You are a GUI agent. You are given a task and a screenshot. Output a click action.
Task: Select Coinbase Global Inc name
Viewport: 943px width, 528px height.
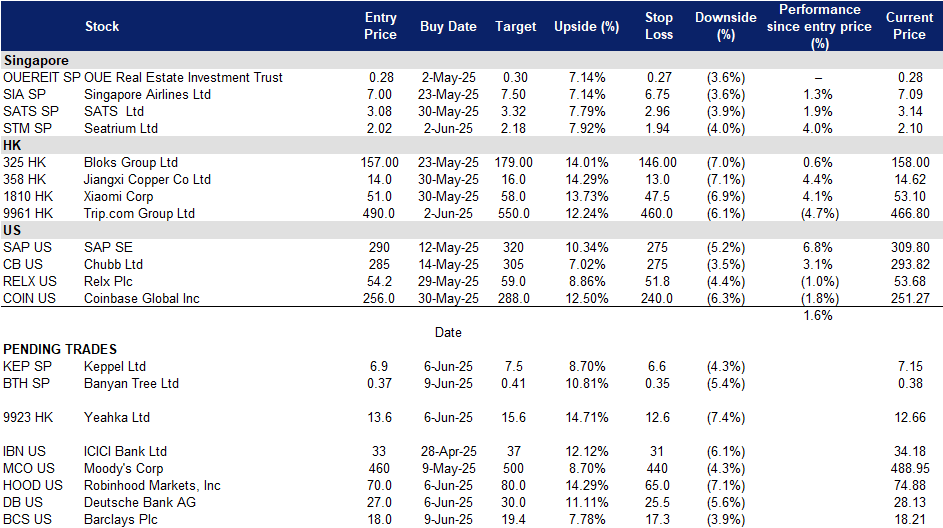(x=142, y=298)
